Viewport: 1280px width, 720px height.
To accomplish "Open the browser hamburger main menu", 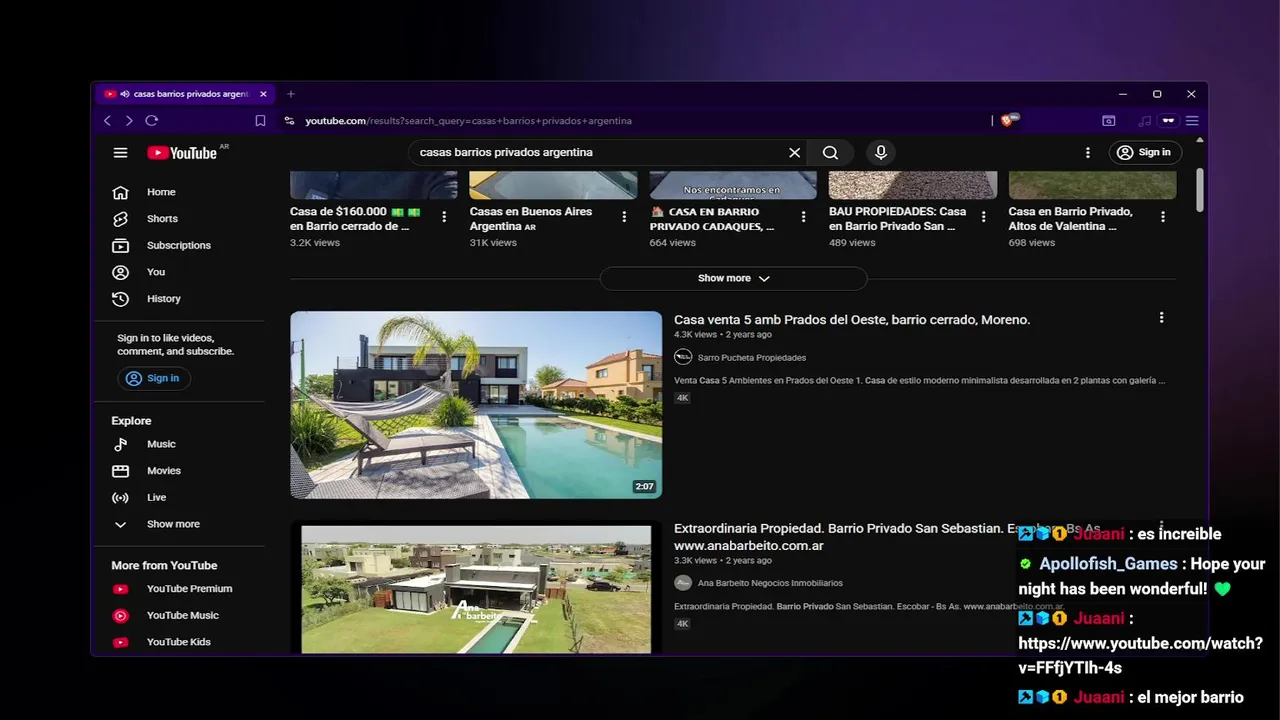I will click(1192, 121).
